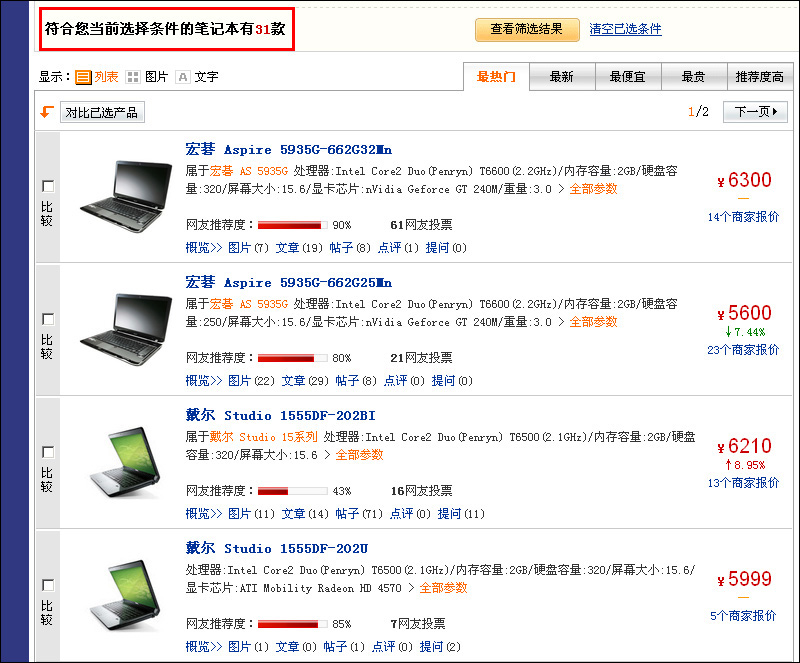The image size is (800, 663).
Task: Open 23个商家报价 merchant quotes link
Action: click(743, 350)
